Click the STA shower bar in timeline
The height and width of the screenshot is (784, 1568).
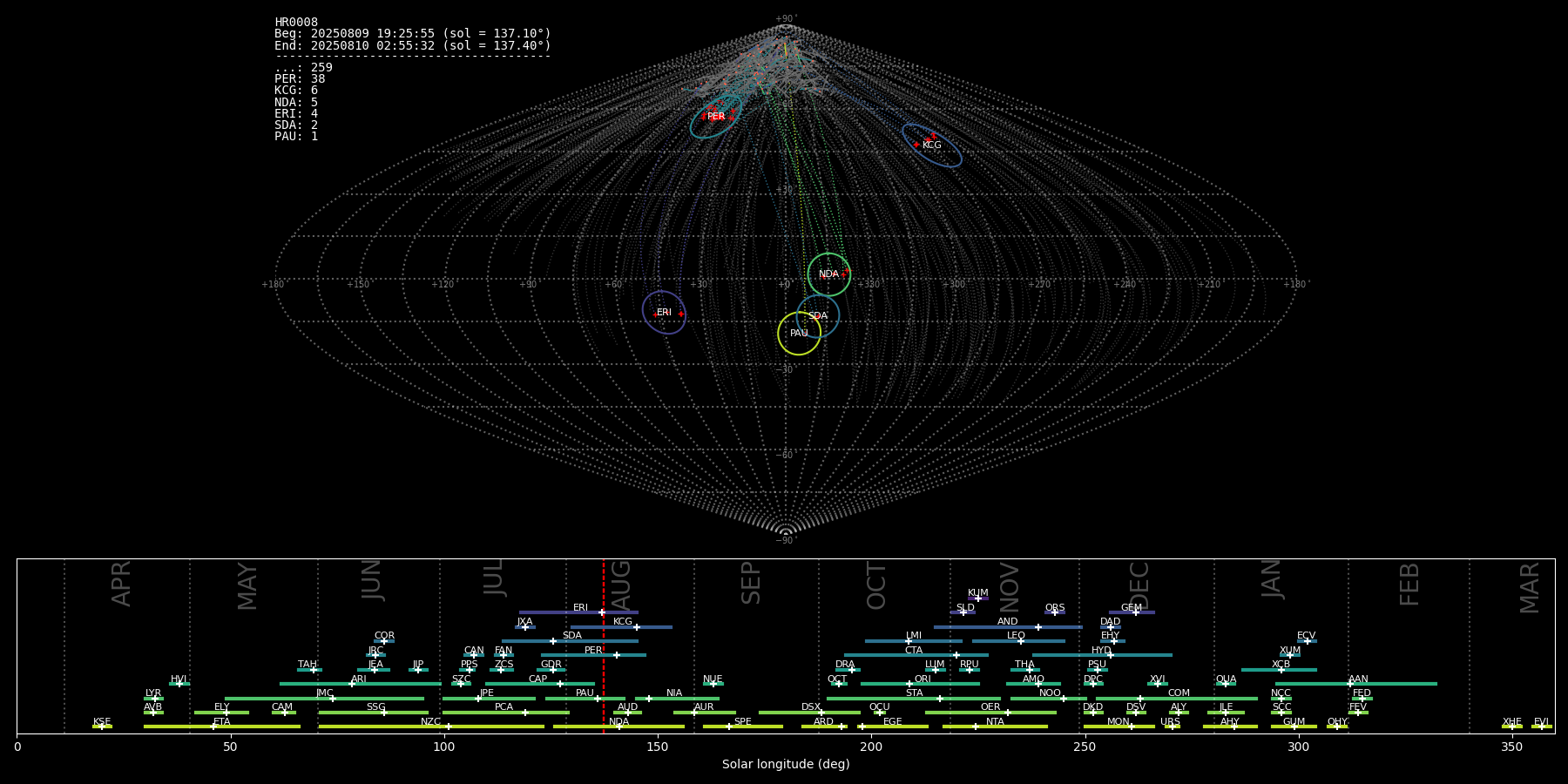click(914, 699)
